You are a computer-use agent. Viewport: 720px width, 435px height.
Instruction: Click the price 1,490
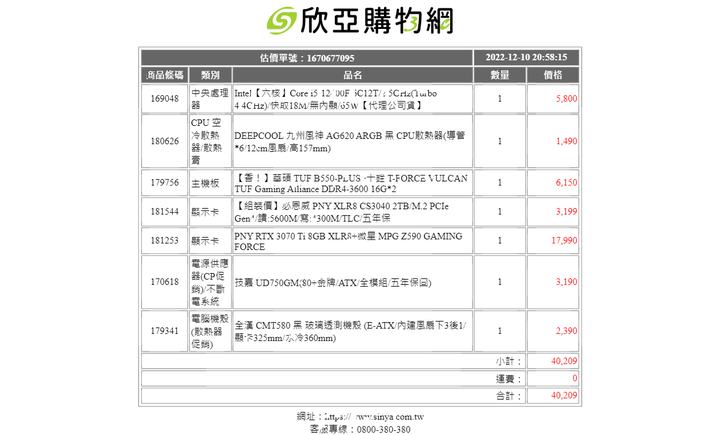566,141
